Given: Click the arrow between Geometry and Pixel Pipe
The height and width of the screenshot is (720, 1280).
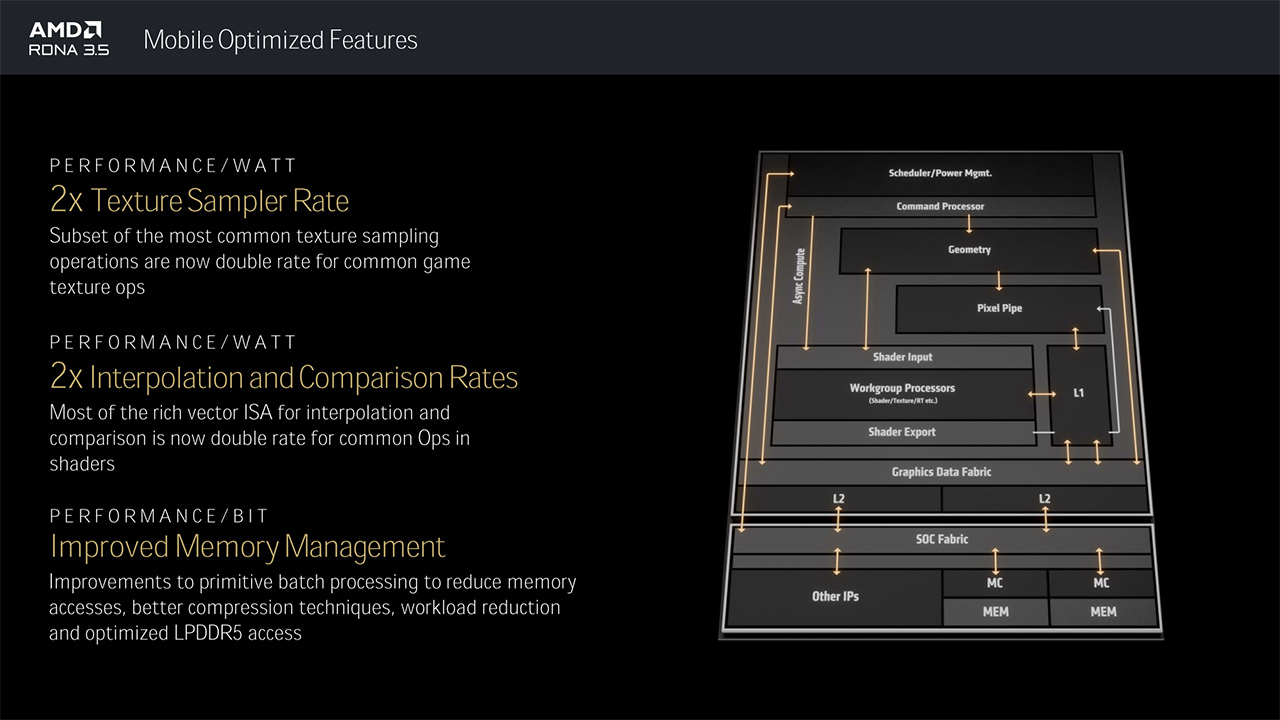Looking at the screenshot, I should 999,279.
